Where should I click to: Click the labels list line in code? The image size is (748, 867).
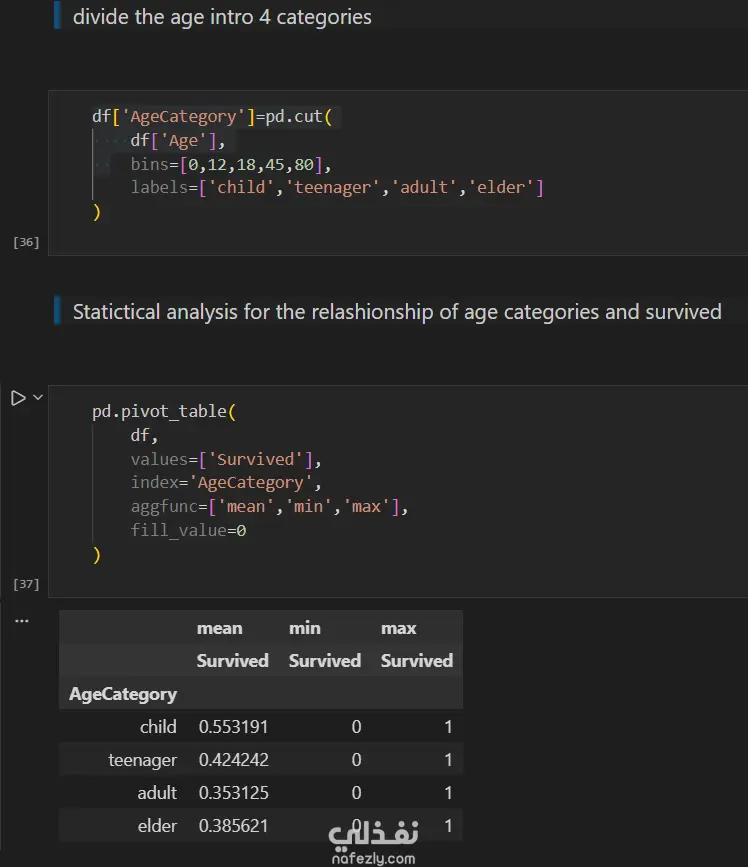click(x=336, y=188)
